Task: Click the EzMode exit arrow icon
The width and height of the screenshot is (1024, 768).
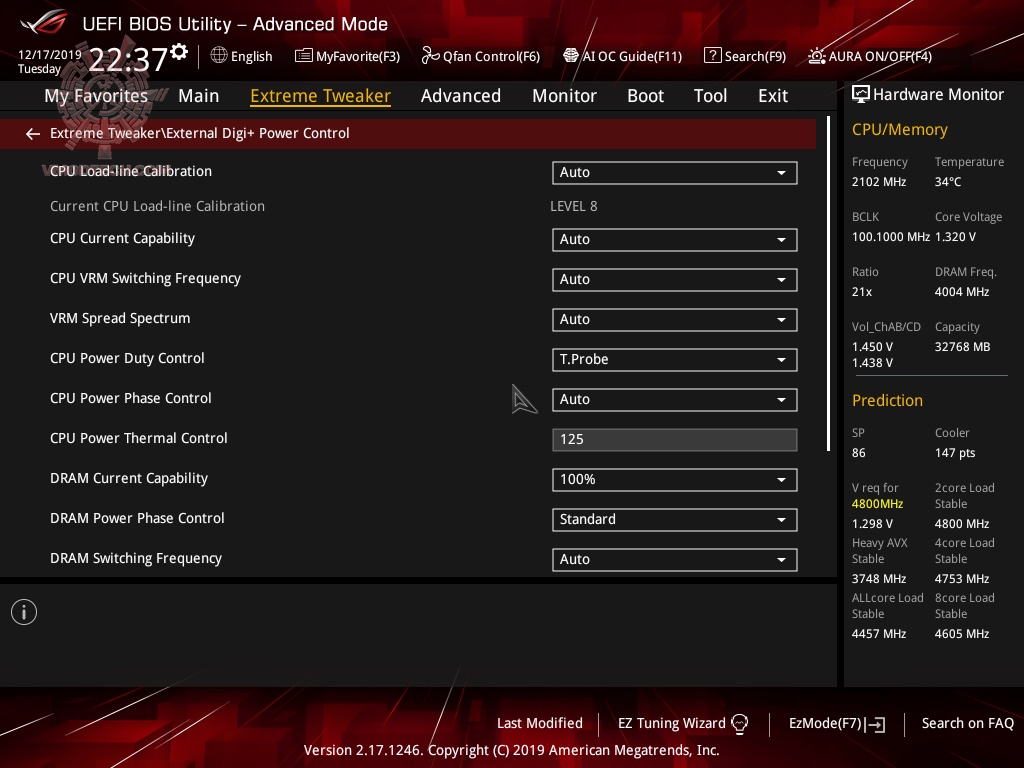Action: click(x=875, y=724)
